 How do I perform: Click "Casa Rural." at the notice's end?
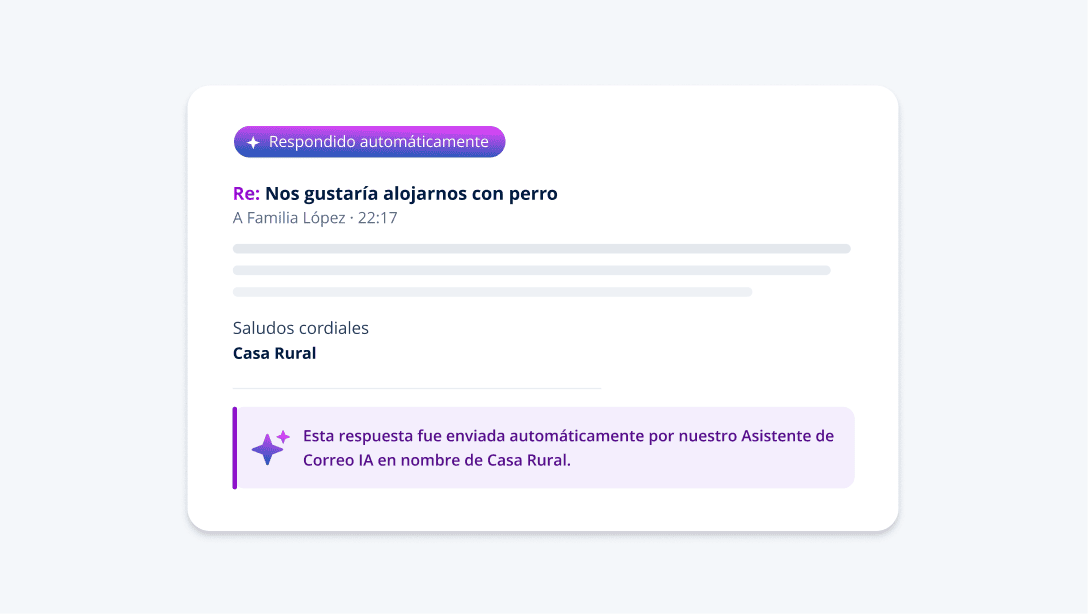529,460
